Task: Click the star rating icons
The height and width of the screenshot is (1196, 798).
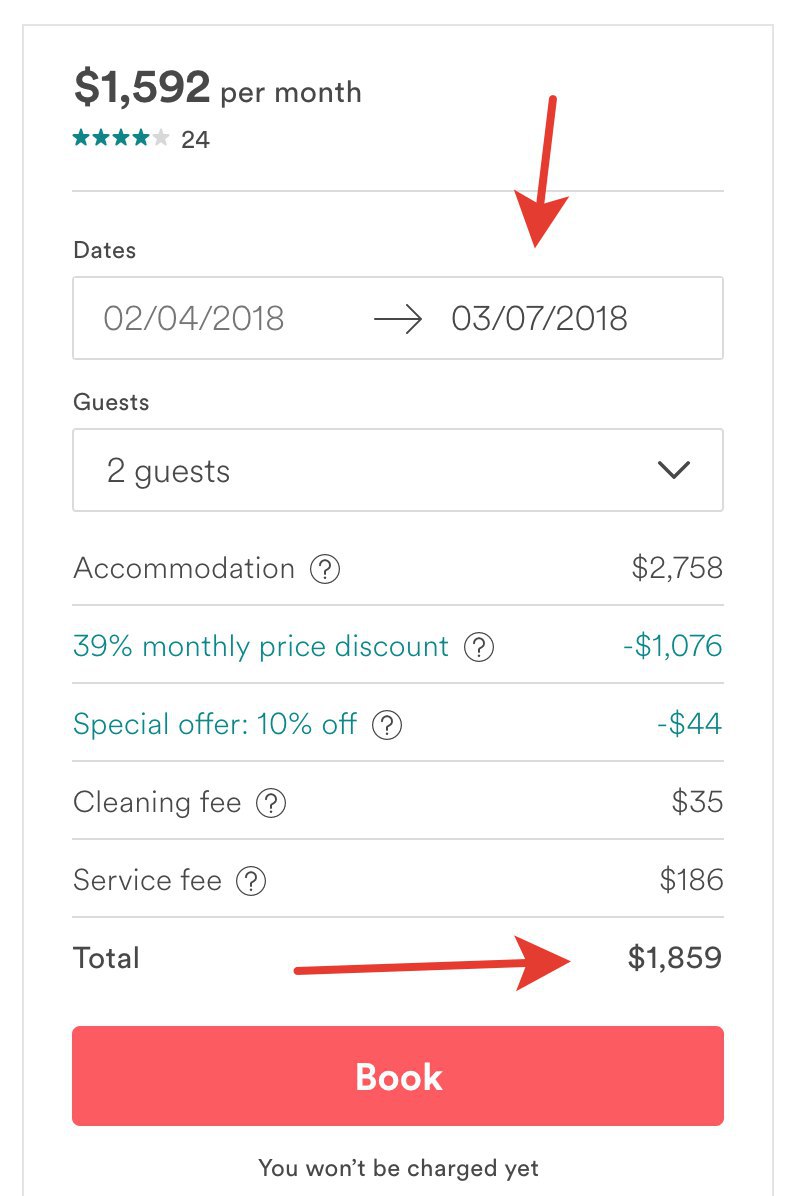Action: (x=121, y=138)
